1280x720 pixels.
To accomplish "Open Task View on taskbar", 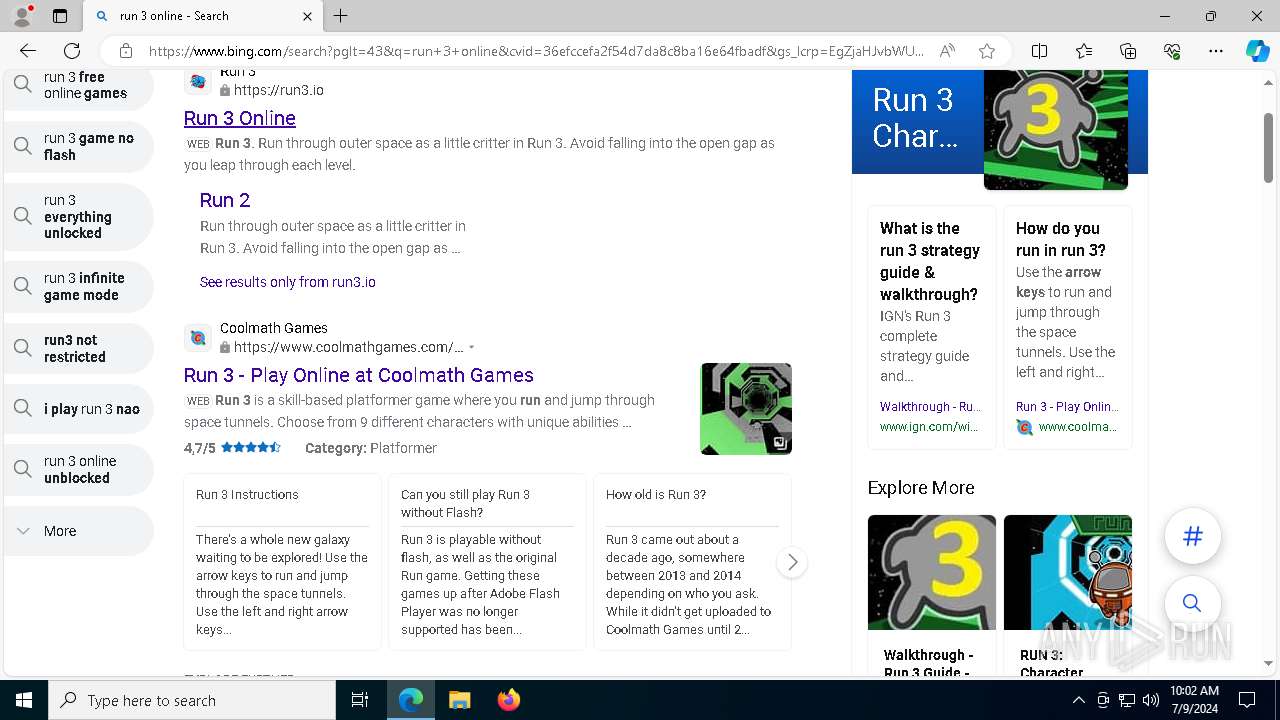I will tap(360, 700).
